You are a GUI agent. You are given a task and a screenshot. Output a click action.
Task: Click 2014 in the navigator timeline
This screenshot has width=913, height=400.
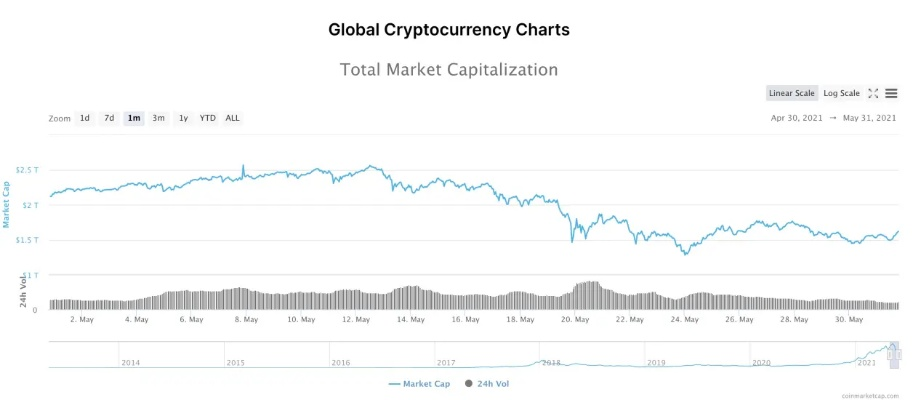(130, 362)
